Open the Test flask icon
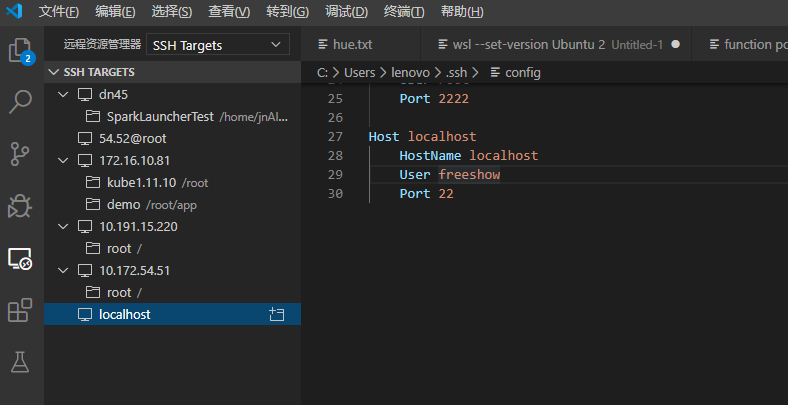This screenshot has height=405, width=788. pos(20,362)
